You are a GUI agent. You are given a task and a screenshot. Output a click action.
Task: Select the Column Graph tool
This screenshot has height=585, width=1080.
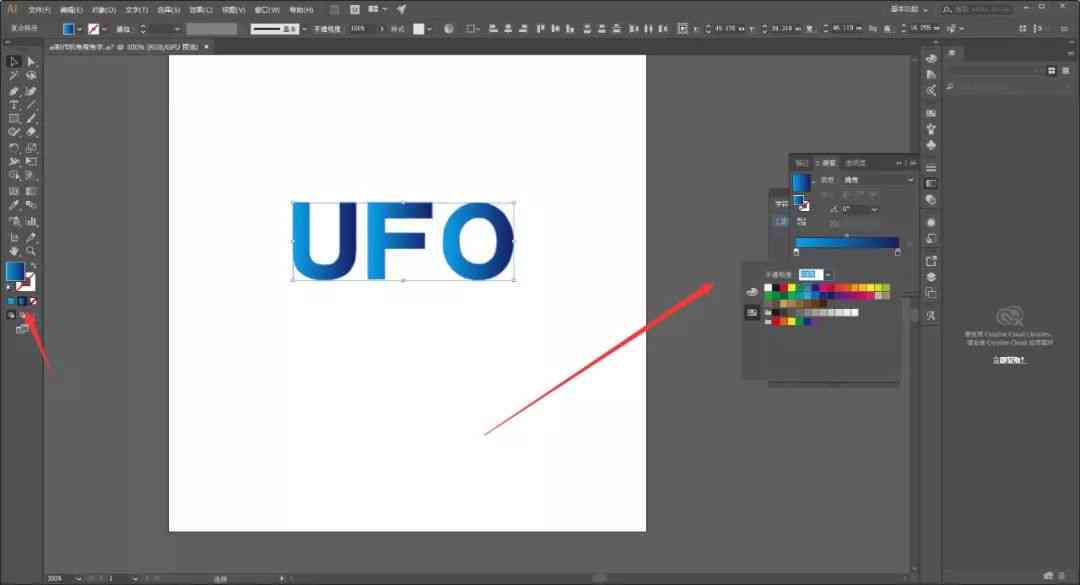(31, 221)
